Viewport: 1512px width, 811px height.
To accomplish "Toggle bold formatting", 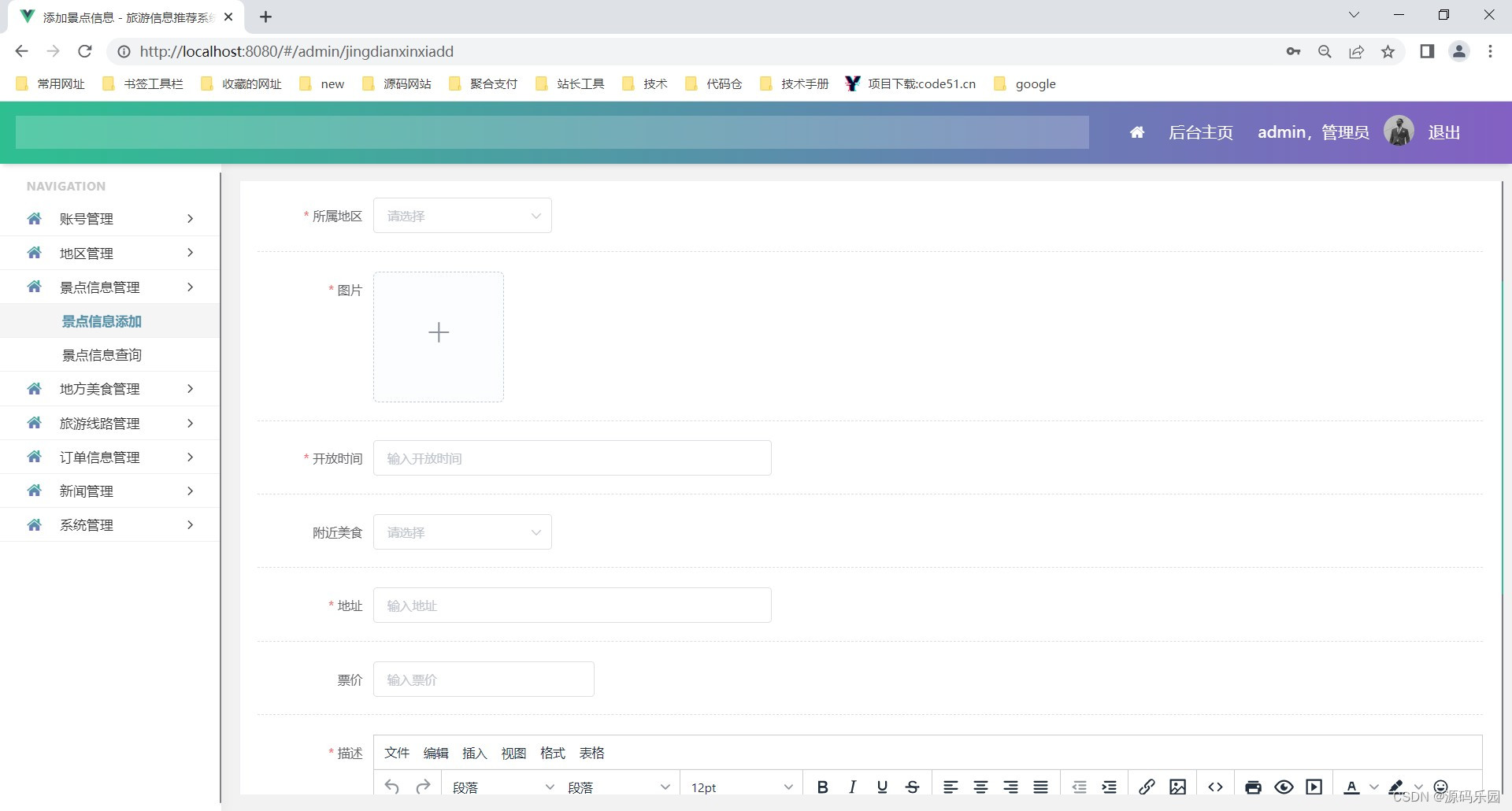I will [x=821, y=786].
